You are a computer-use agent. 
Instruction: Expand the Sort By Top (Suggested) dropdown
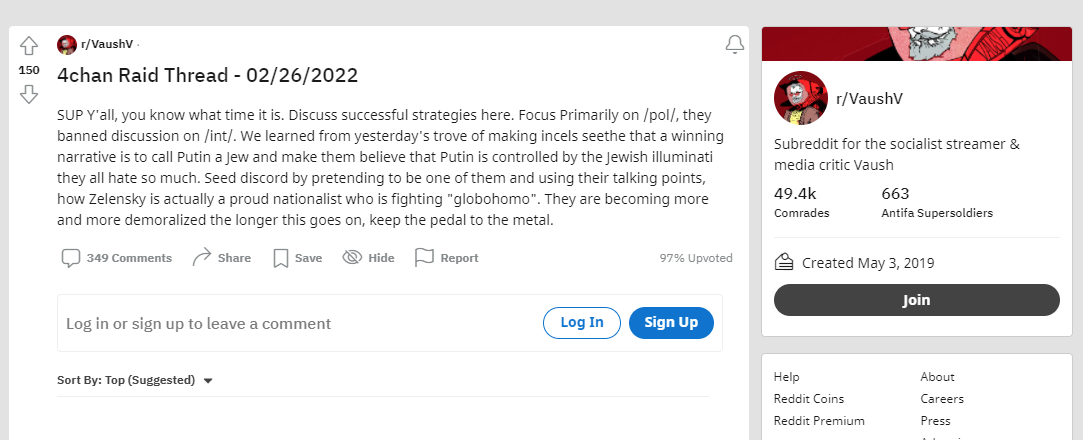point(135,380)
